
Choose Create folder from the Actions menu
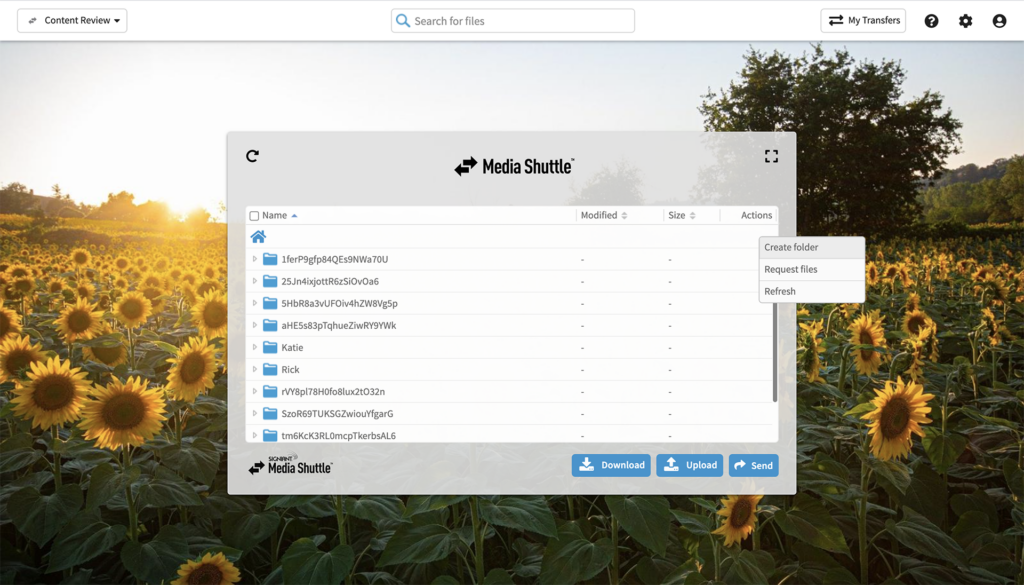tap(791, 247)
